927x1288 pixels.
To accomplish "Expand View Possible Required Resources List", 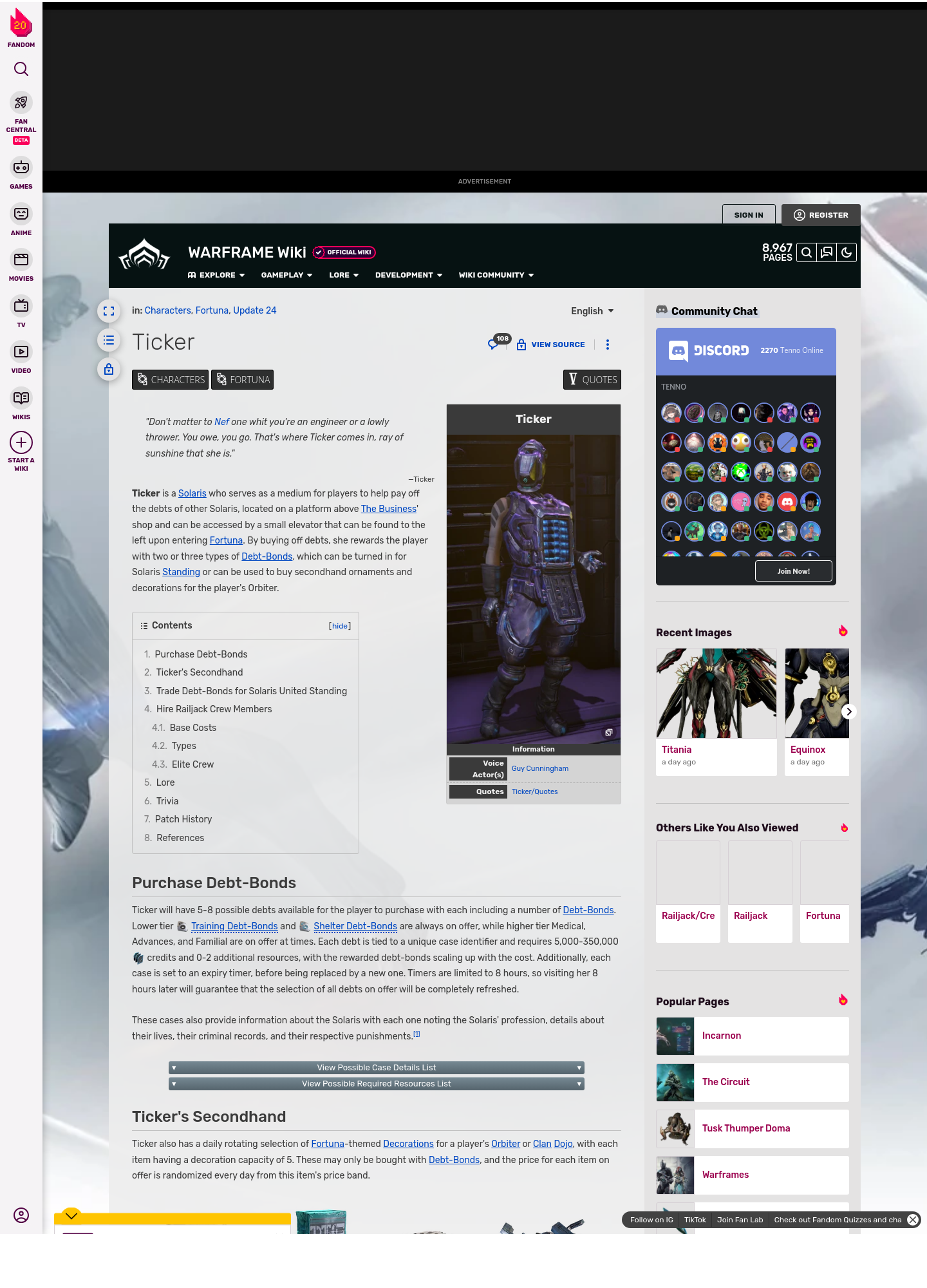I will [x=377, y=1084].
